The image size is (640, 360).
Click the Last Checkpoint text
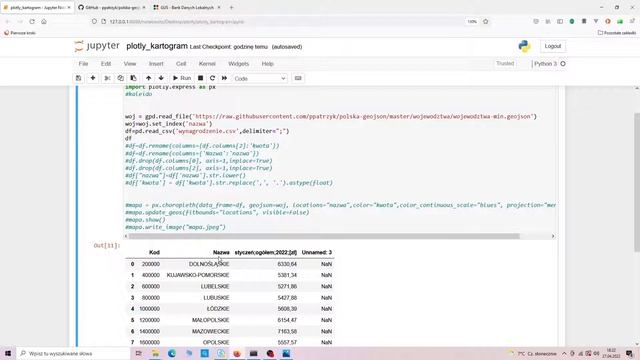coord(229,47)
